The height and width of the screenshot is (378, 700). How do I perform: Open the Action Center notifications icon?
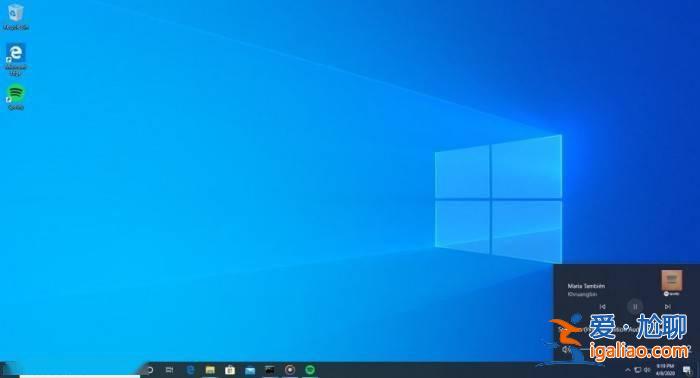[687, 370]
